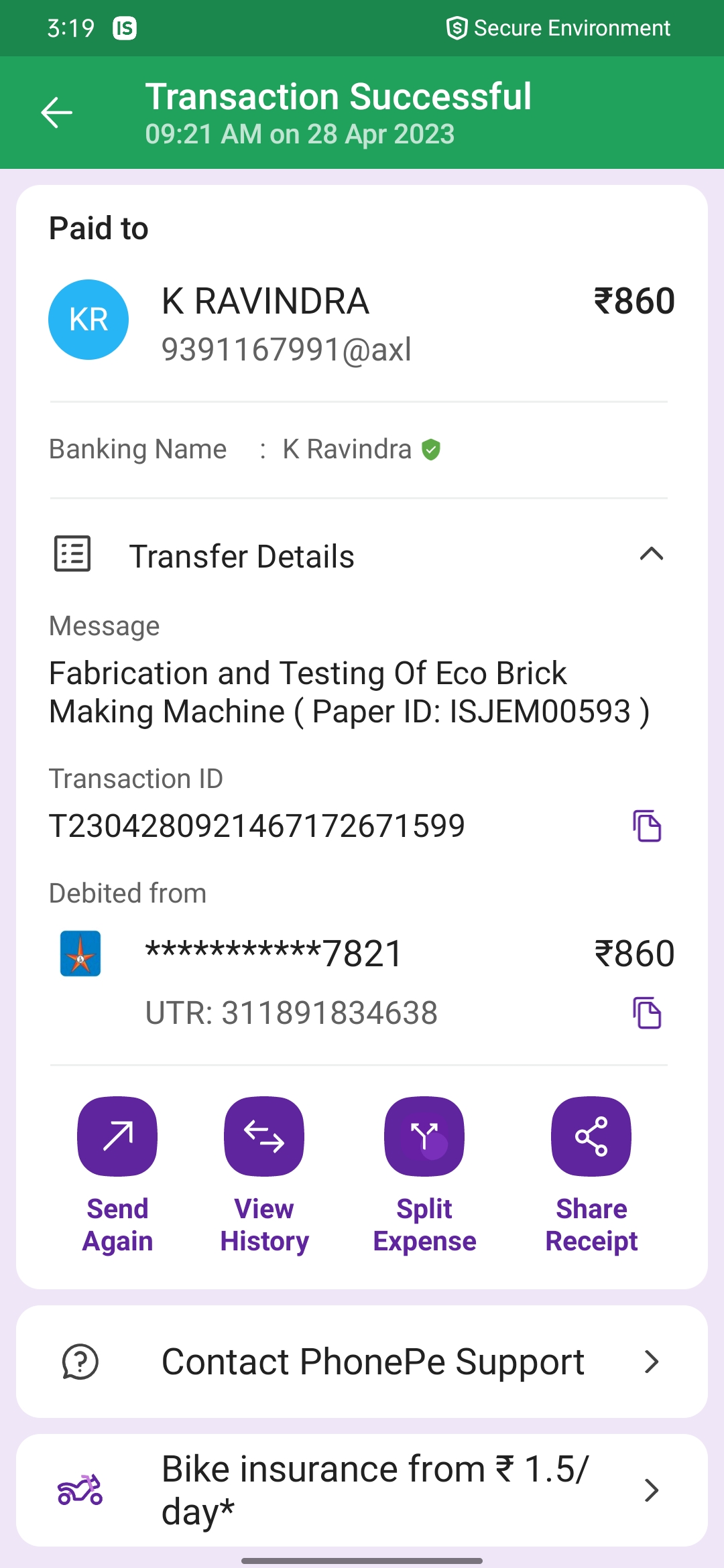Viewport: 724px width, 1568px height.
Task: Copy the Transaction ID
Action: tap(647, 826)
